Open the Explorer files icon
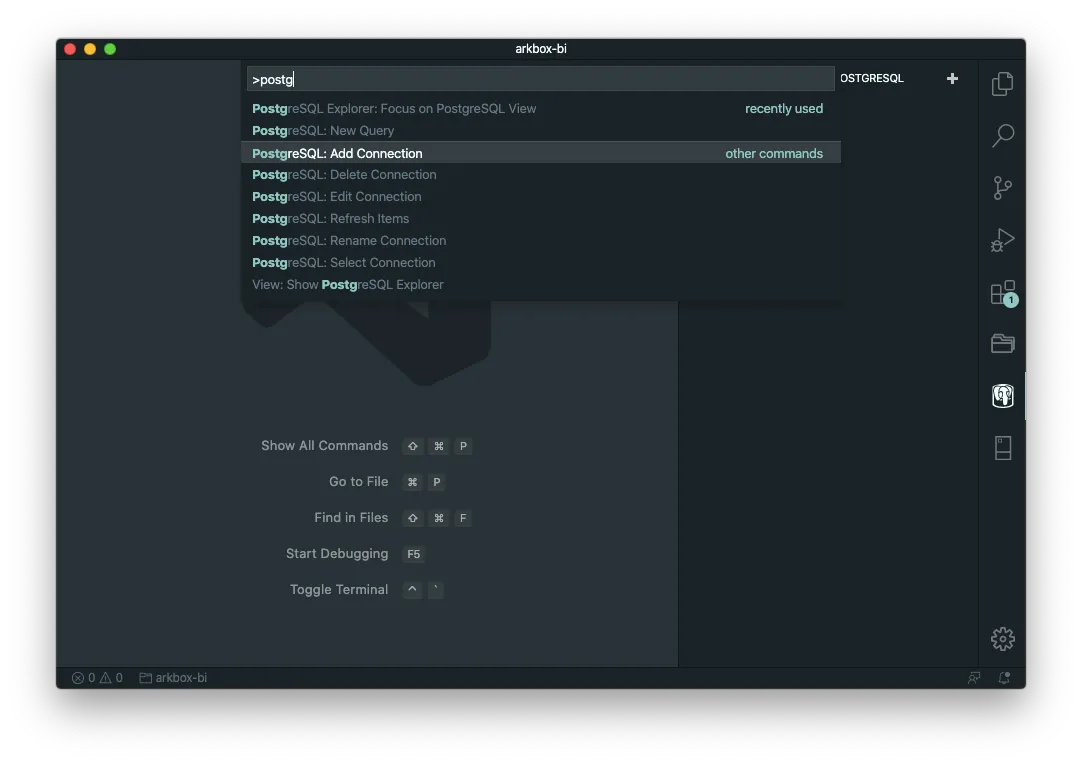Viewport: 1082px width, 763px height. [x=1002, y=83]
